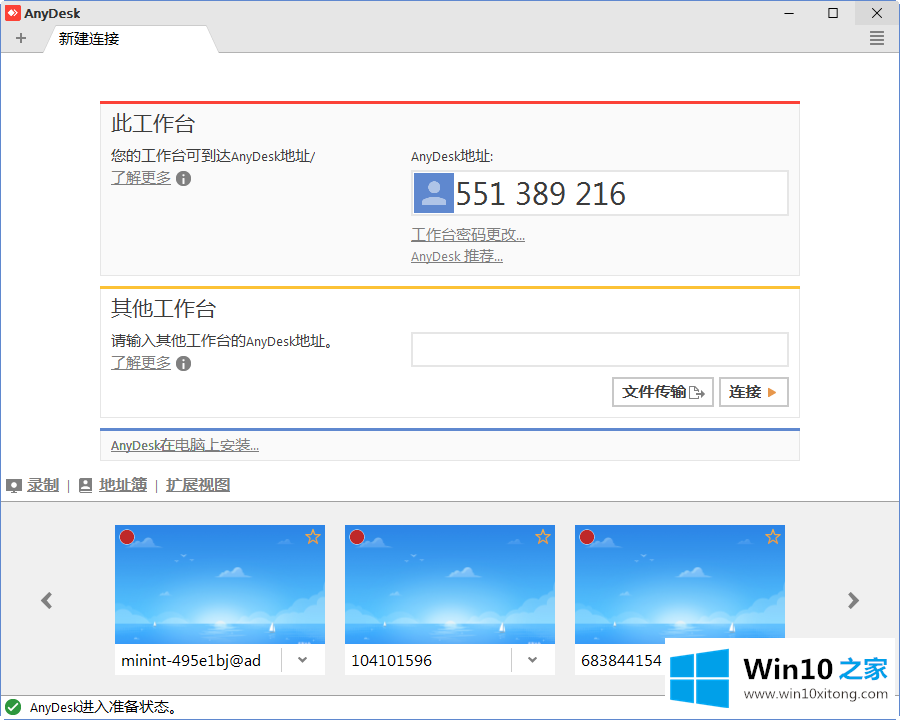Image resolution: width=900 pixels, height=720 pixels.
Task: Open AnyDesk 推荐 link
Action: click(457, 256)
